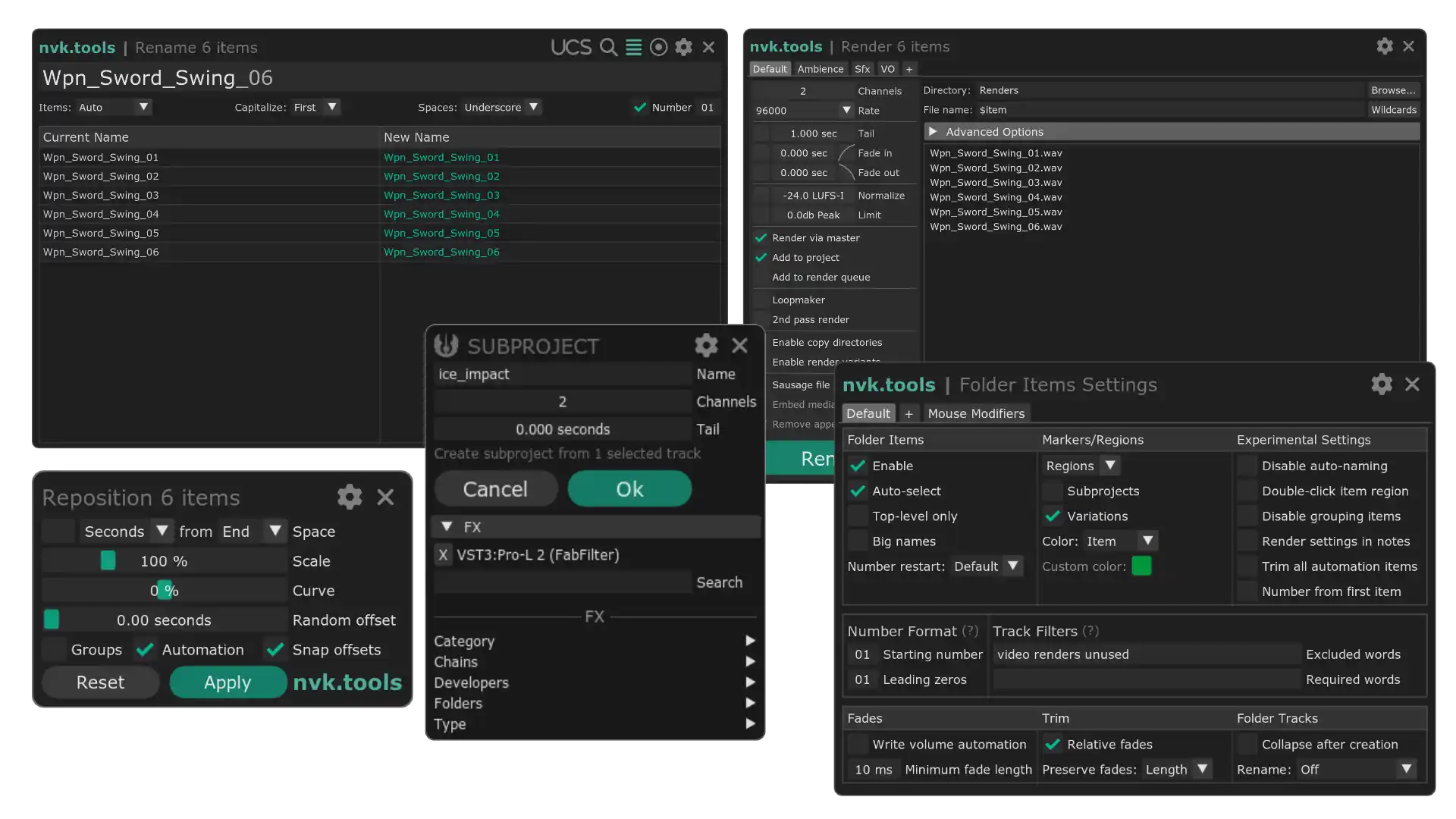Uncheck Variations in Folder Items
The image size is (1456, 819).
tap(1053, 516)
